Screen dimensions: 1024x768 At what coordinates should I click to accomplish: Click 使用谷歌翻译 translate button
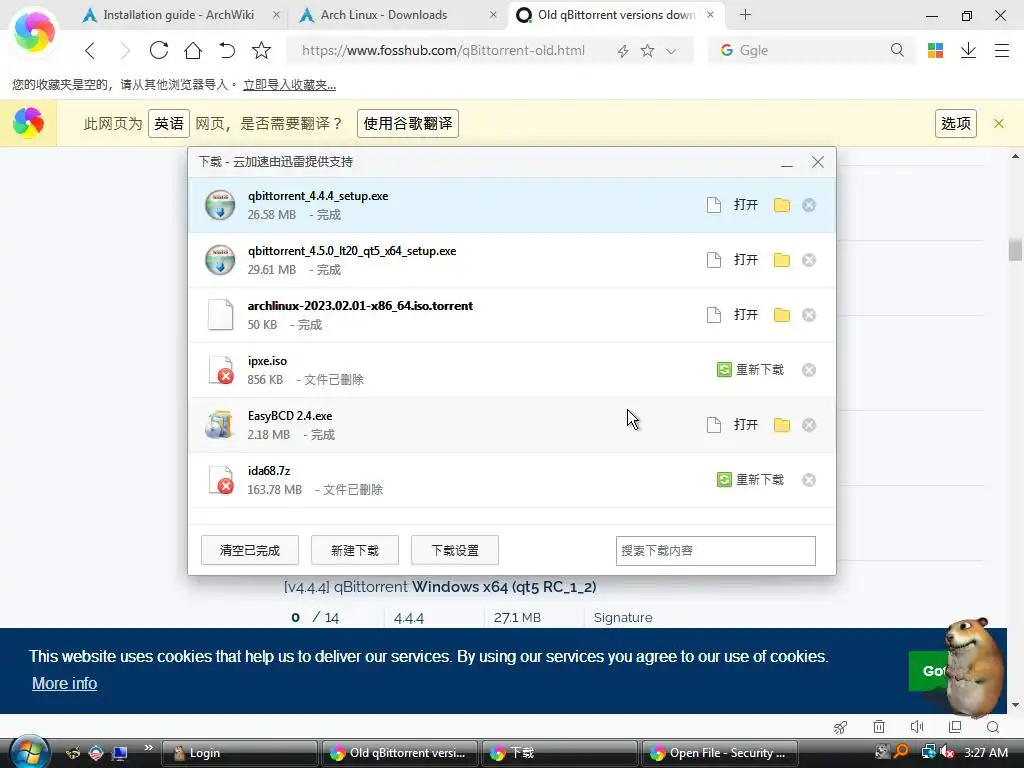pyautogui.click(x=408, y=123)
